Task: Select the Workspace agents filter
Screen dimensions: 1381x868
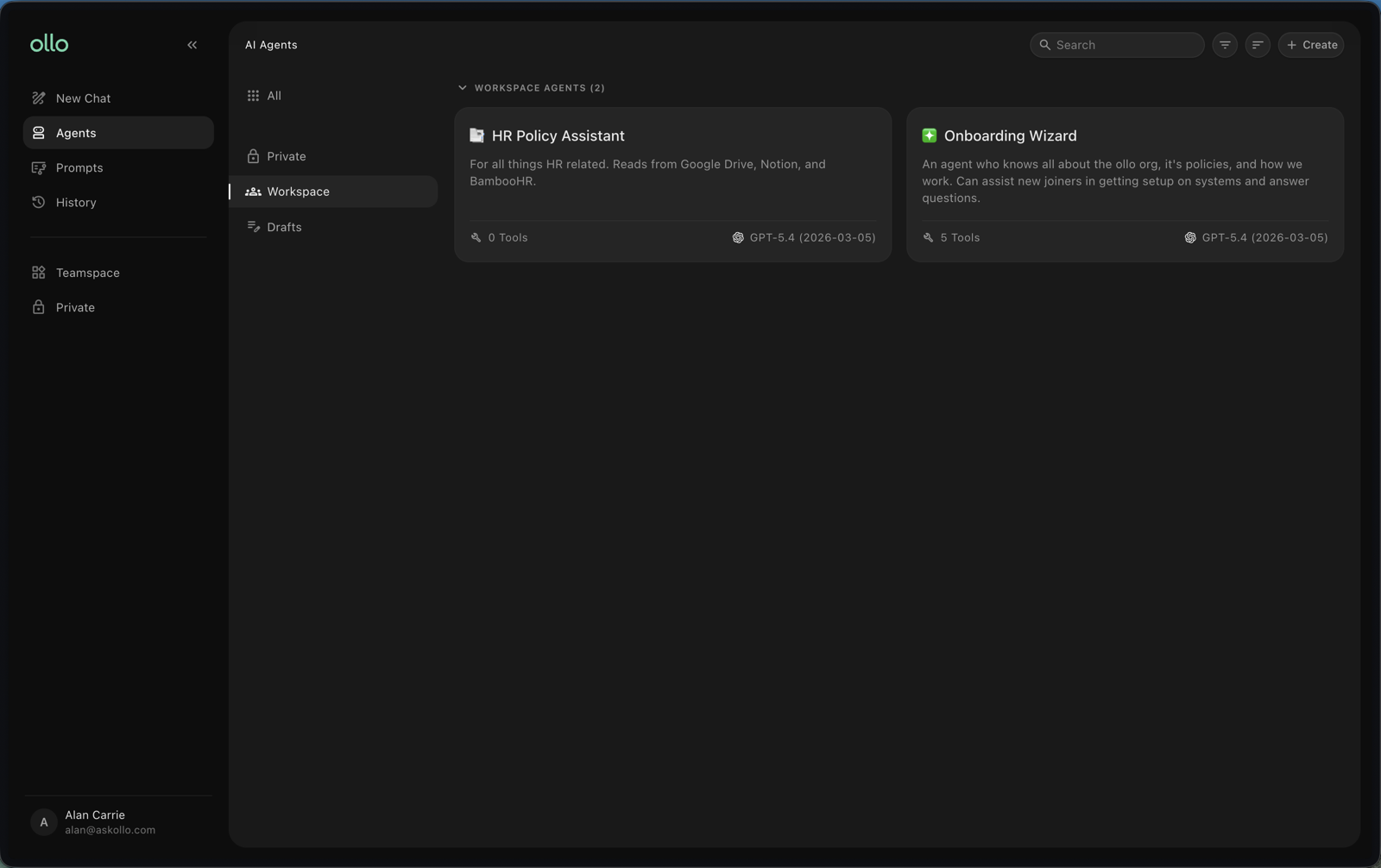Action: [x=334, y=192]
